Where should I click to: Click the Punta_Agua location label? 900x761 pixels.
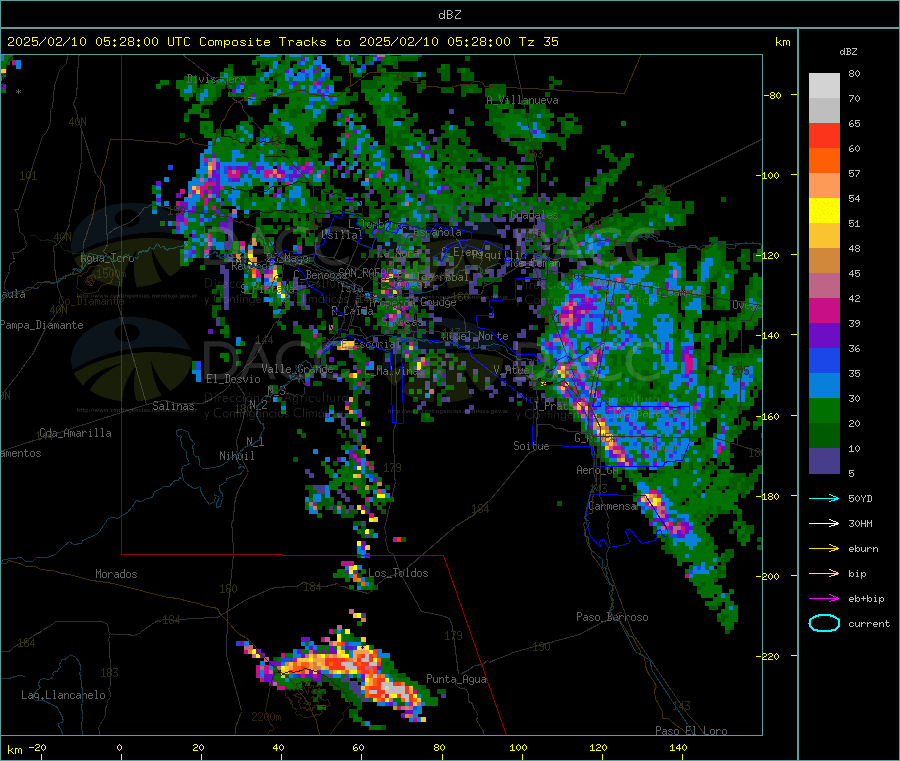pyautogui.click(x=456, y=679)
